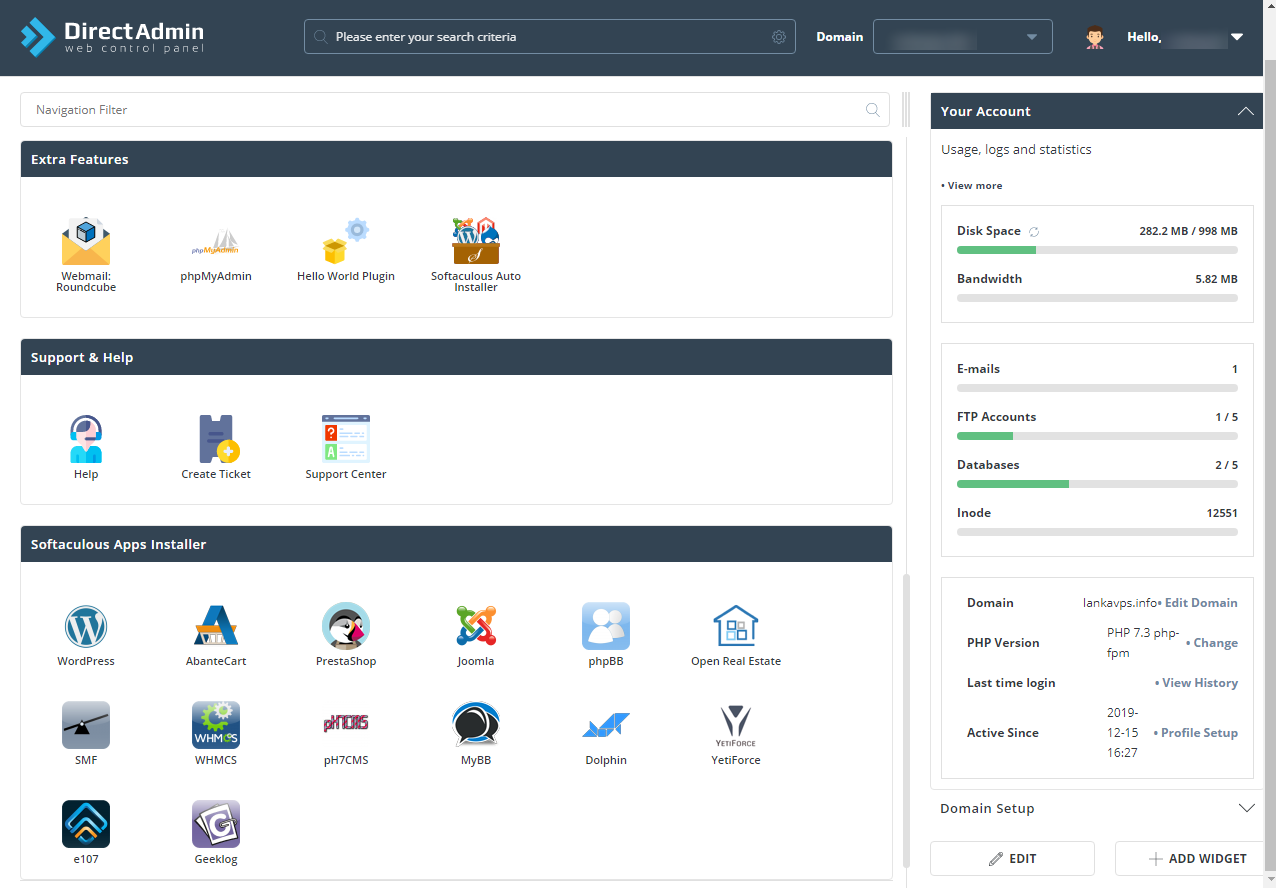Select the AbanteCart app
The width and height of the screenshot is (1276, 888).
[x=216, y=634]
